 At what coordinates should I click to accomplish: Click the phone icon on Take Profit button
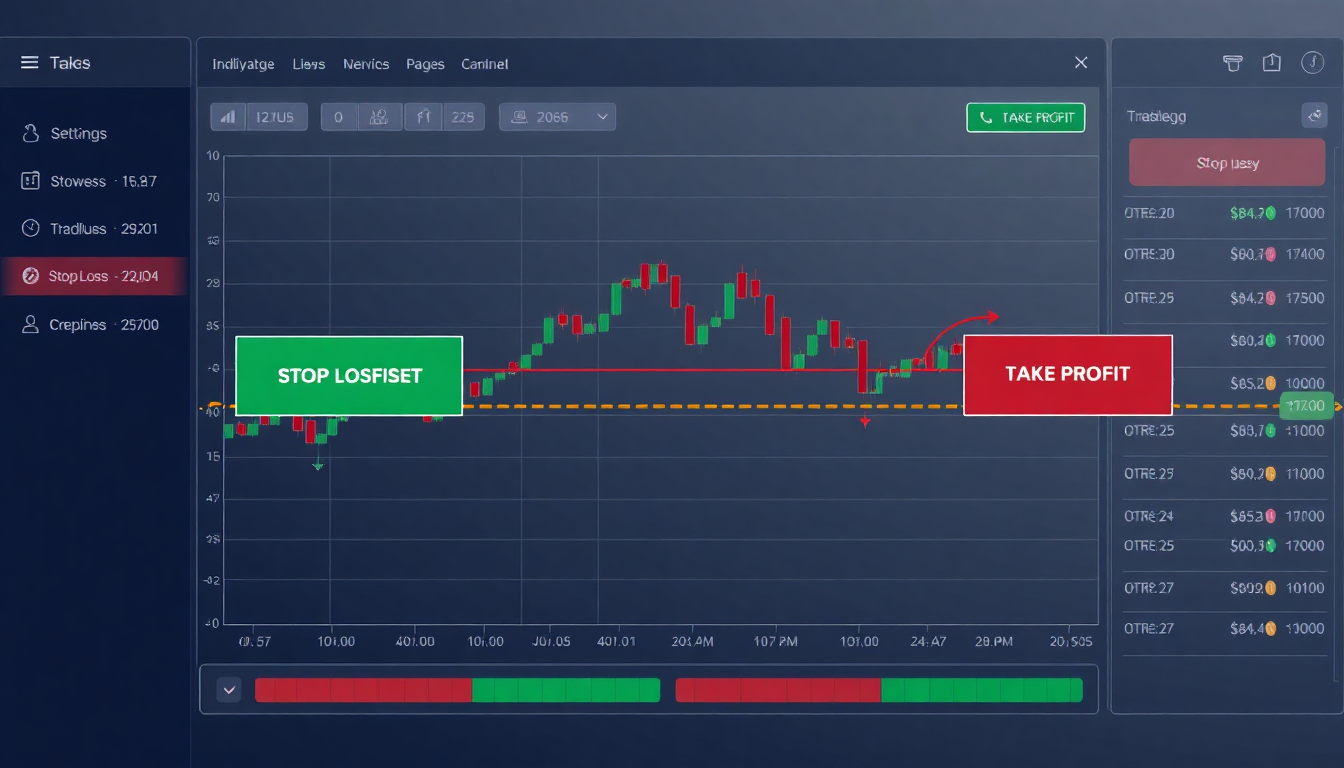(x=986, y=118)
